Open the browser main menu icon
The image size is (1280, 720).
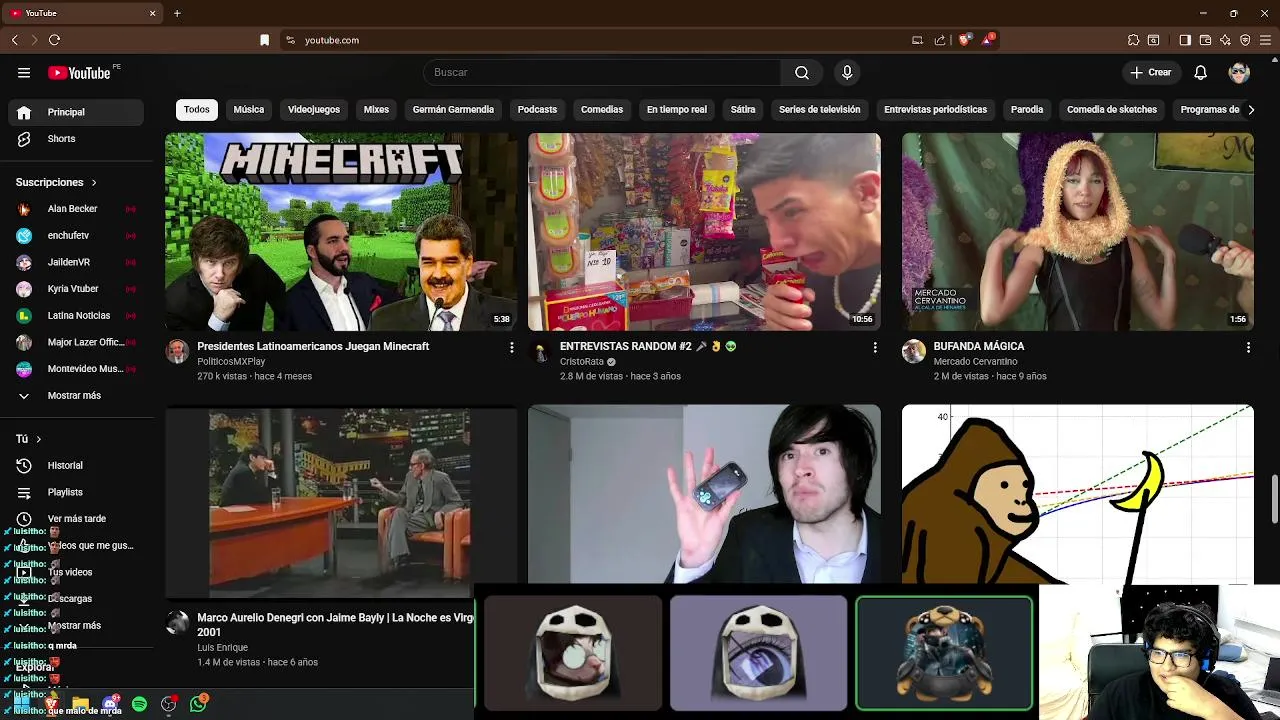click(1266, 40)
